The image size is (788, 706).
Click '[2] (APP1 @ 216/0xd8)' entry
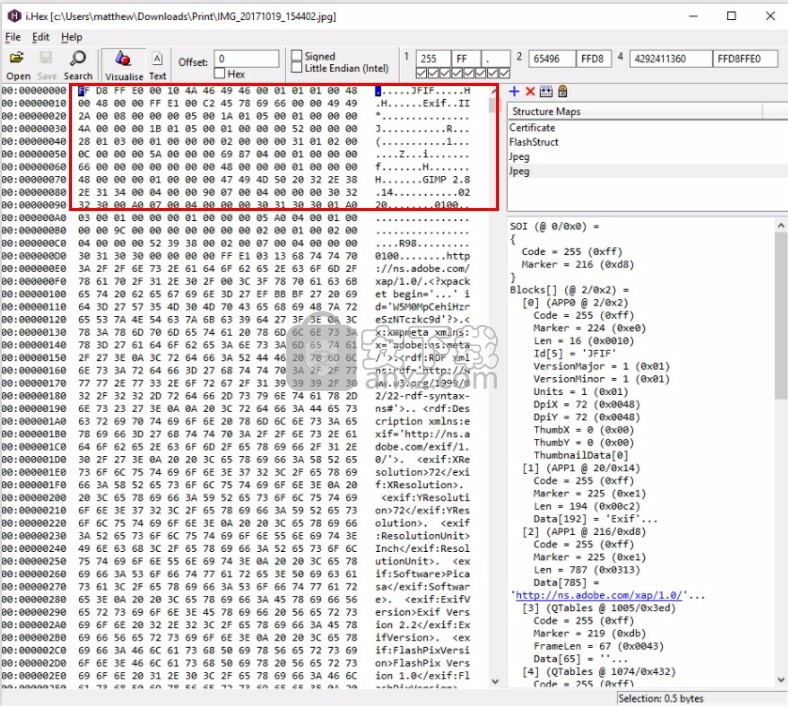coord(584,532)
